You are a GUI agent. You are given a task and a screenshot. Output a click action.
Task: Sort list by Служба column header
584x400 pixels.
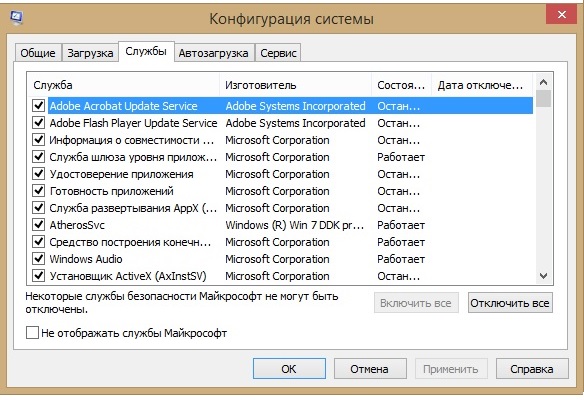point(123,85)
